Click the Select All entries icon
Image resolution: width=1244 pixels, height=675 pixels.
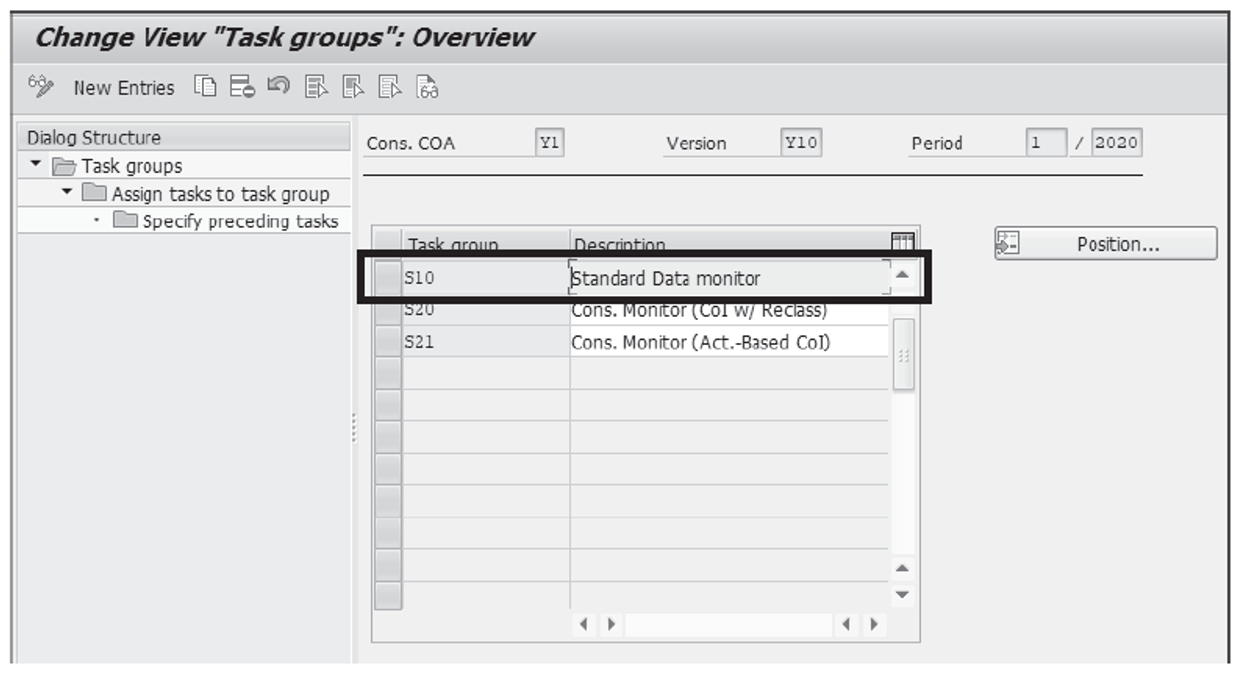pos(315,87)
